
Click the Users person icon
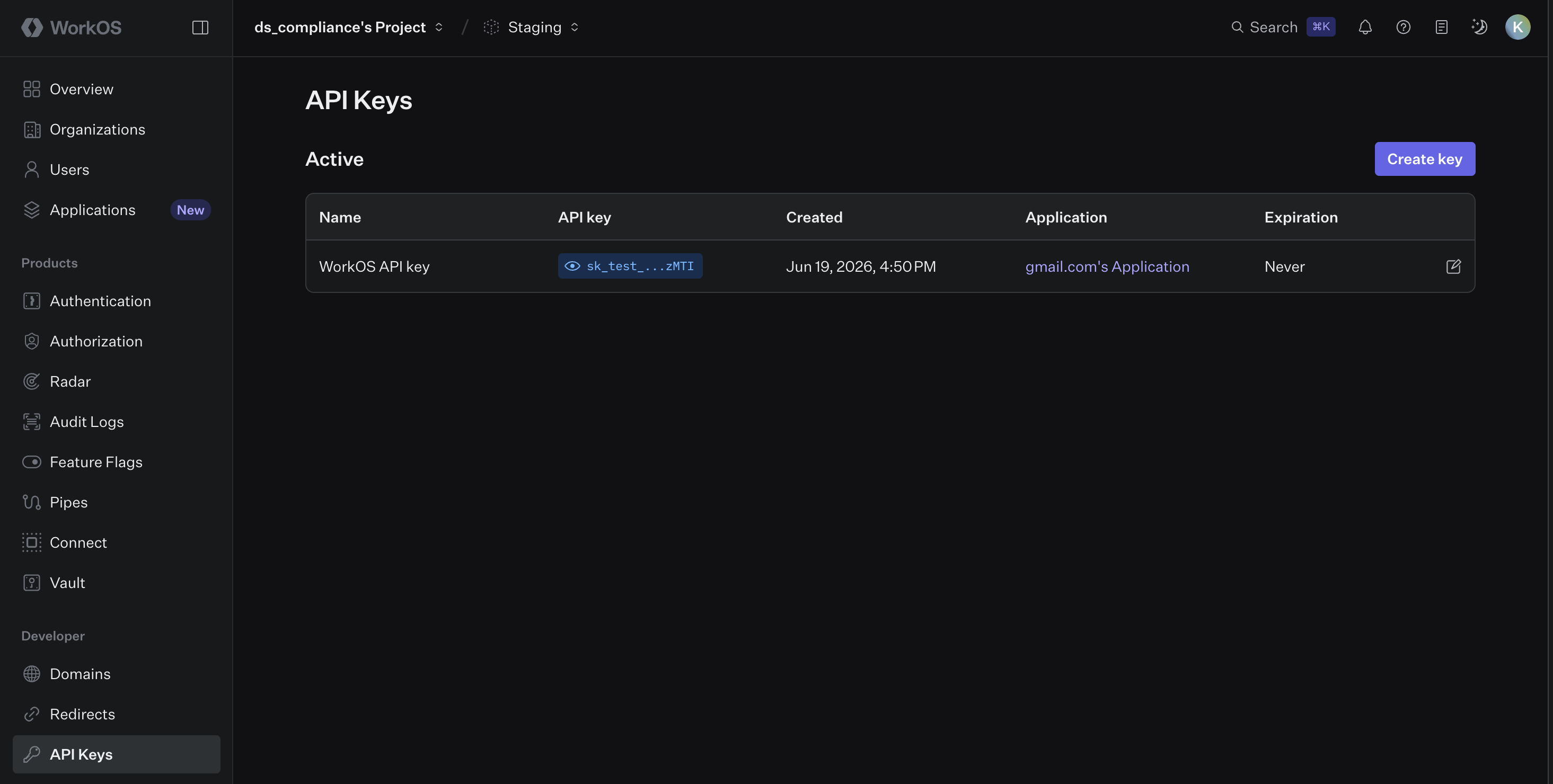click(31, 170)
